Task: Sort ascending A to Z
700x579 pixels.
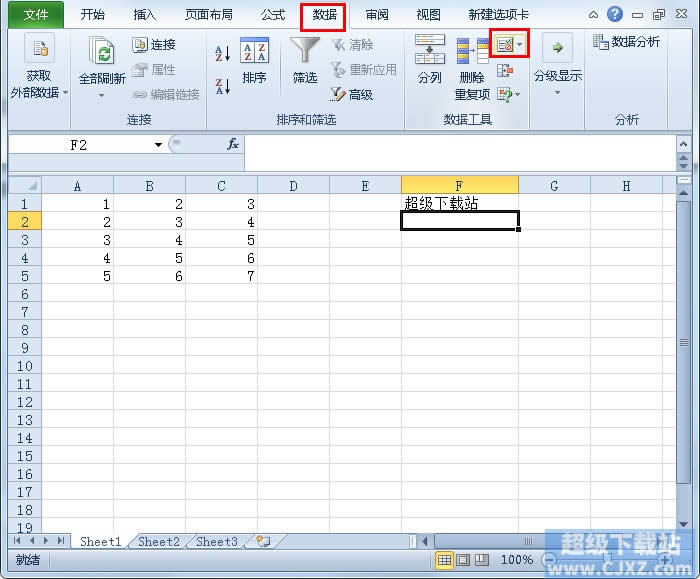Action: point(222,53)
